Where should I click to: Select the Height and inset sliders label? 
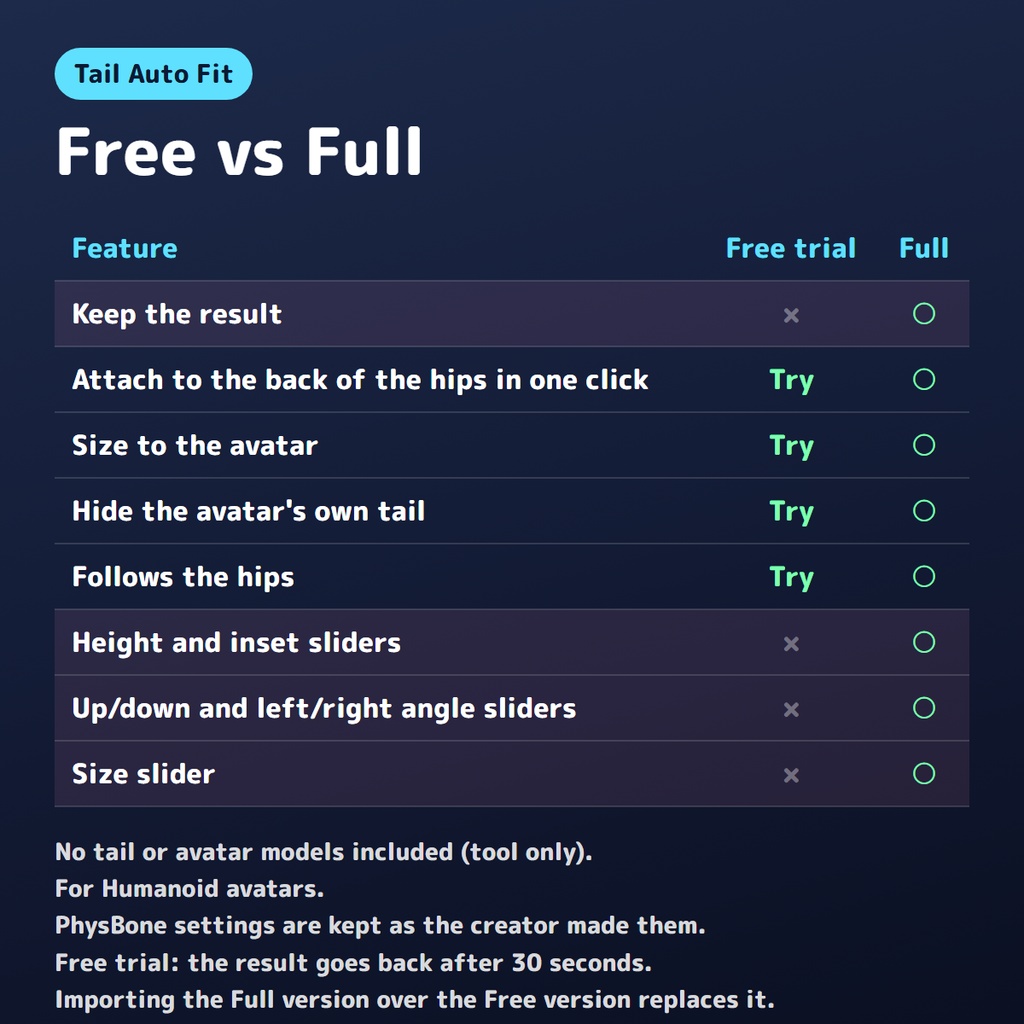coord(236,643)
